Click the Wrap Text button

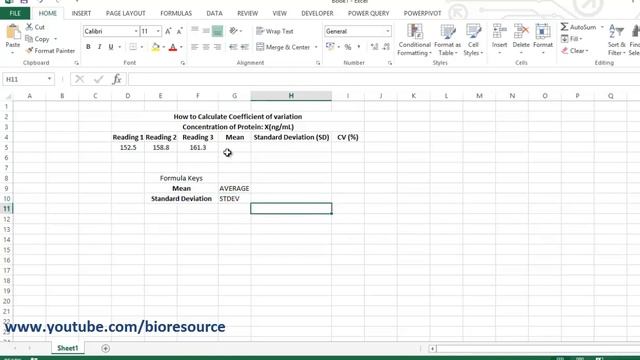coord(275,31)
